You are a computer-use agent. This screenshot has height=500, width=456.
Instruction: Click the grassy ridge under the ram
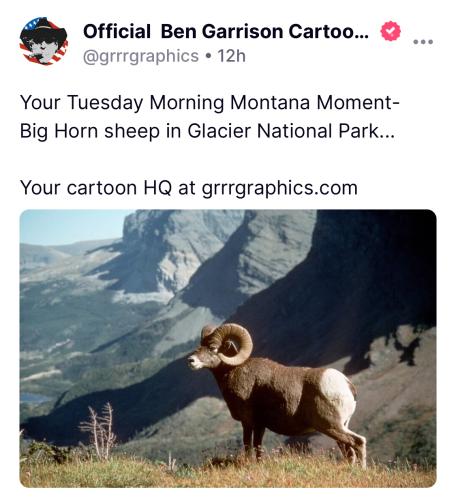tap(228, 472)
